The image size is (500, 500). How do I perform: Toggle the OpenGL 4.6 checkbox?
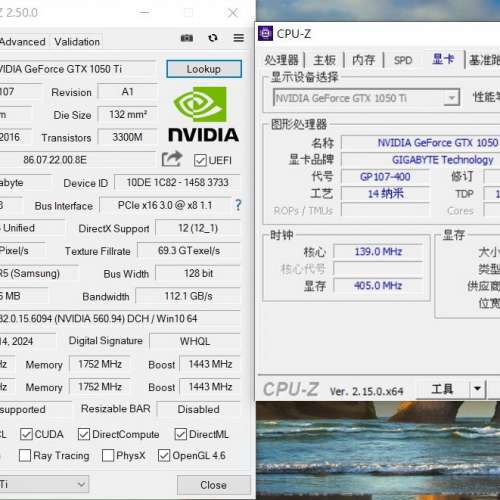(164, 455)
